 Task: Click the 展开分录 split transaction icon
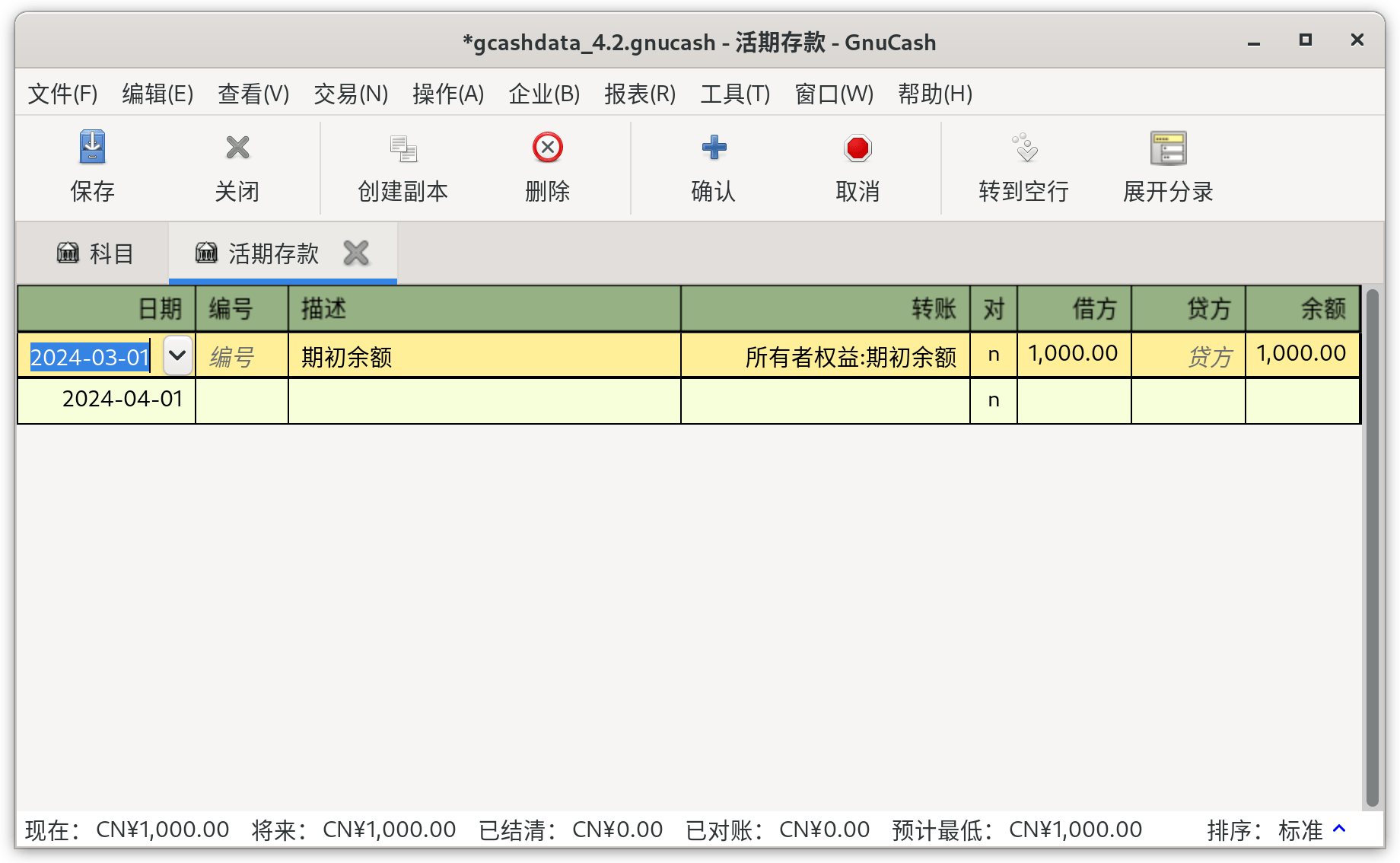click(1168, 148)
